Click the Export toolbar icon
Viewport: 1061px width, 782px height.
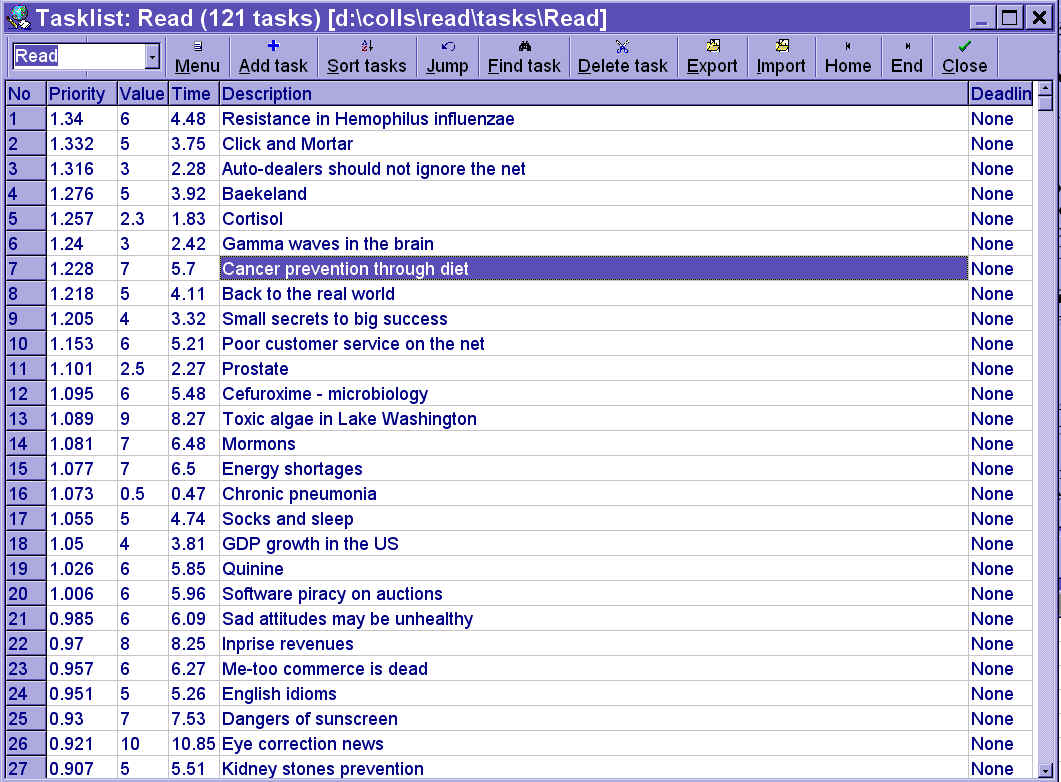(712, 47)
